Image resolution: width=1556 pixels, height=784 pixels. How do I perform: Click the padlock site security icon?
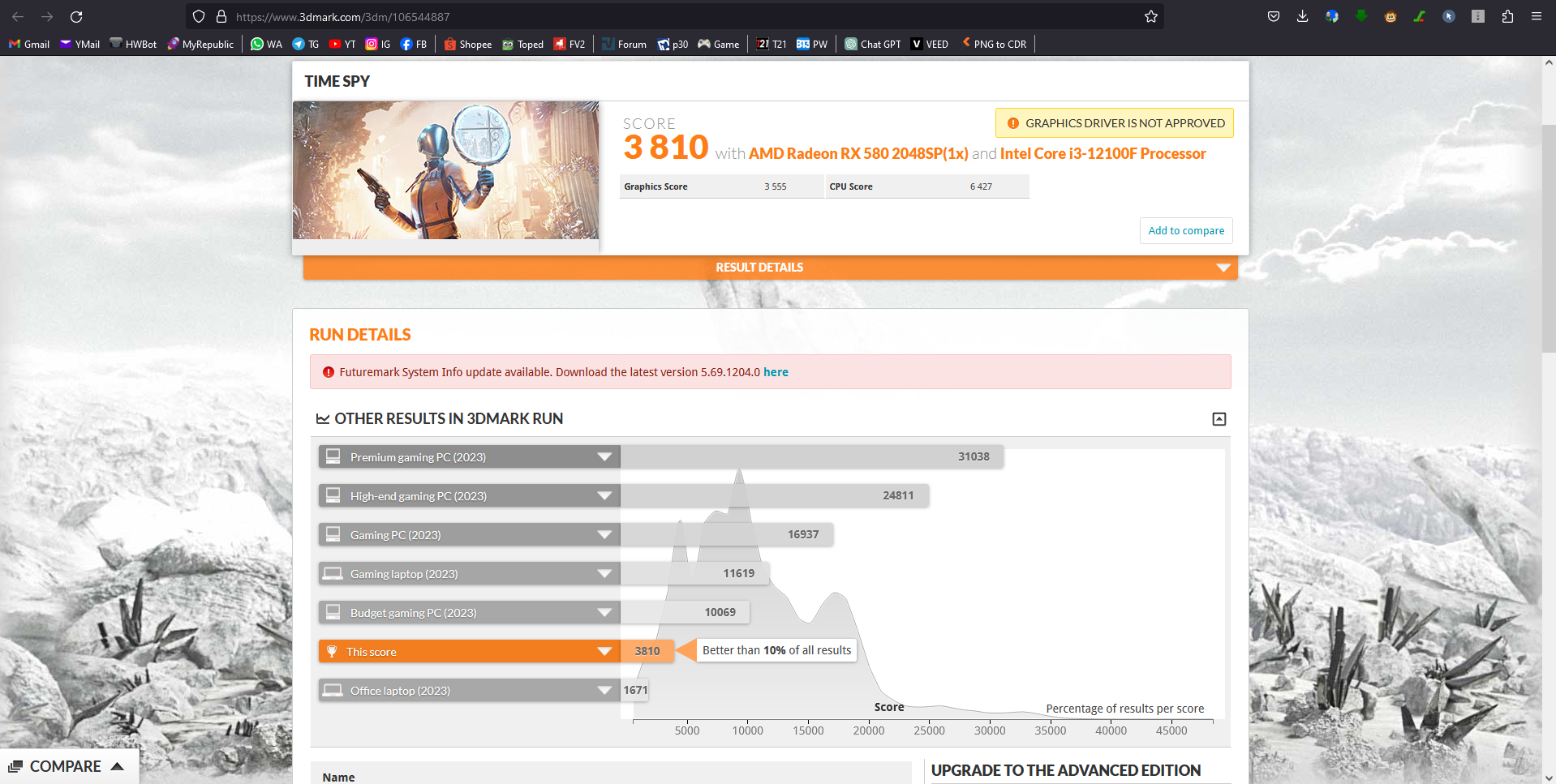click(x=221, y=16)
